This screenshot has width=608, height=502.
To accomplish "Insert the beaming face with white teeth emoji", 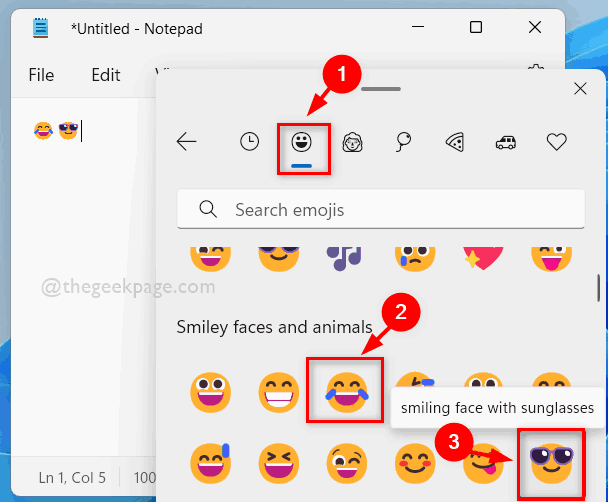I will (279, 392).
